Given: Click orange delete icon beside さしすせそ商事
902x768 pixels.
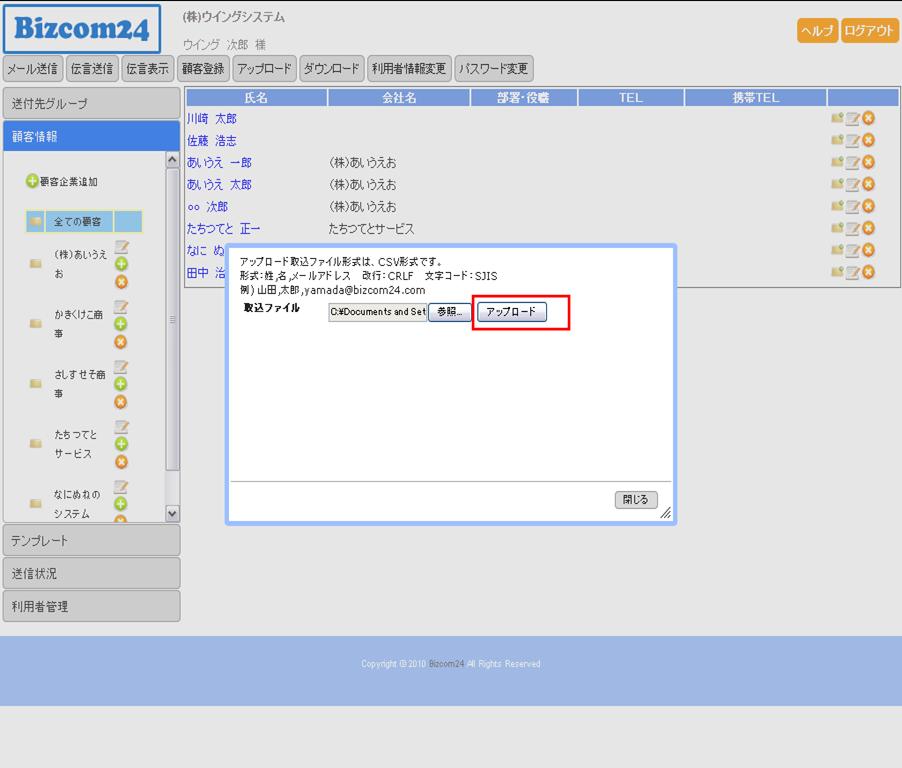Looking at the screenshot, I should (121, 402).
